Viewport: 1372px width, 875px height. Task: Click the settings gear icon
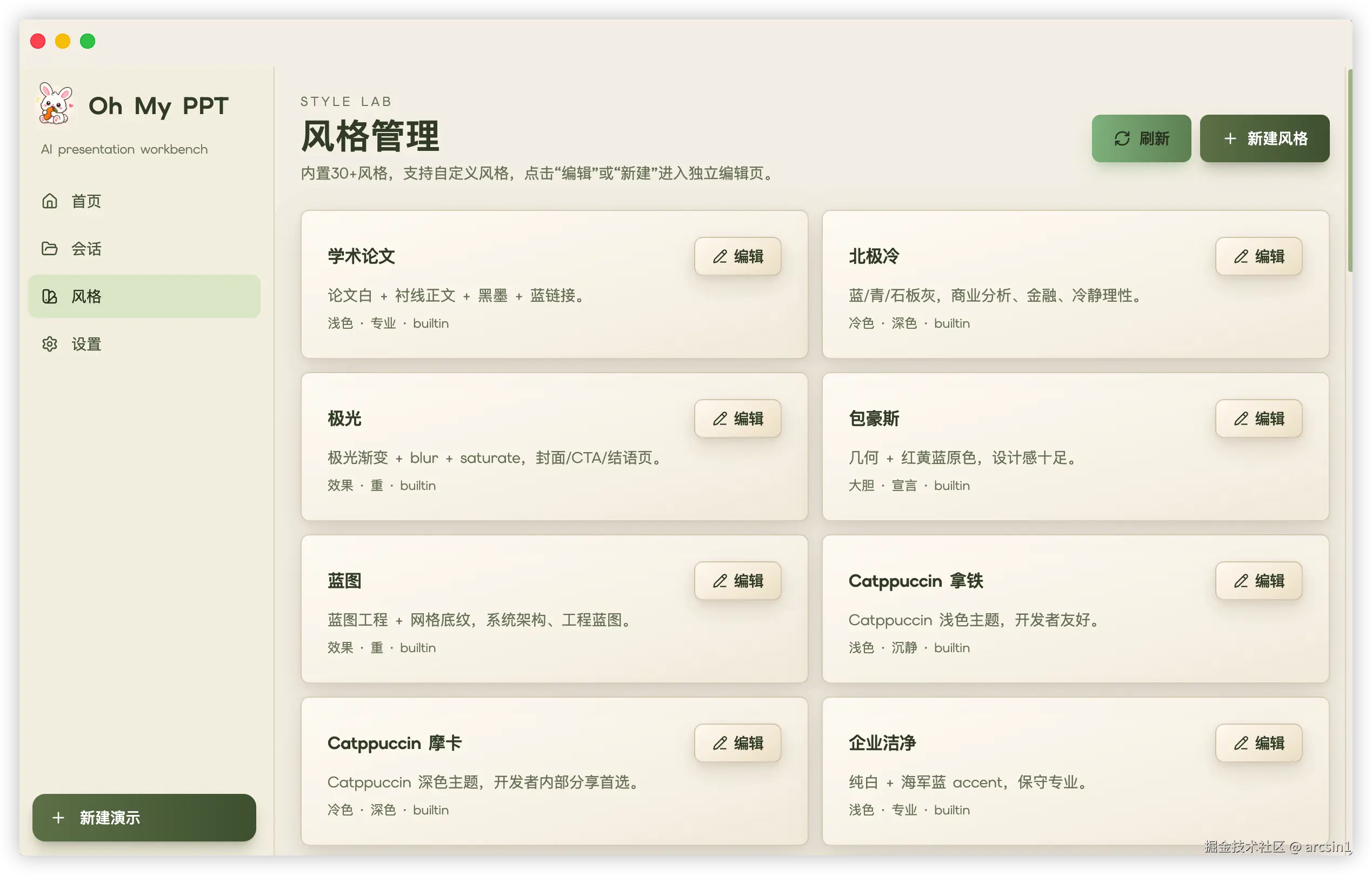(50, 344)
